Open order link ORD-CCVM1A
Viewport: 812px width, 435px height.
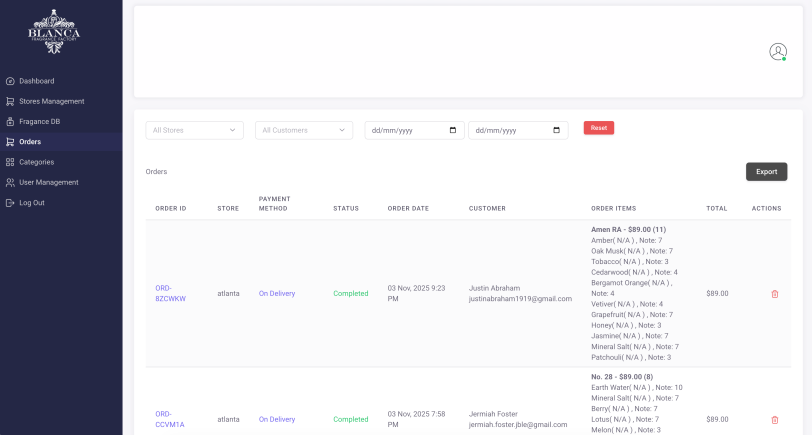coord(170,419)
